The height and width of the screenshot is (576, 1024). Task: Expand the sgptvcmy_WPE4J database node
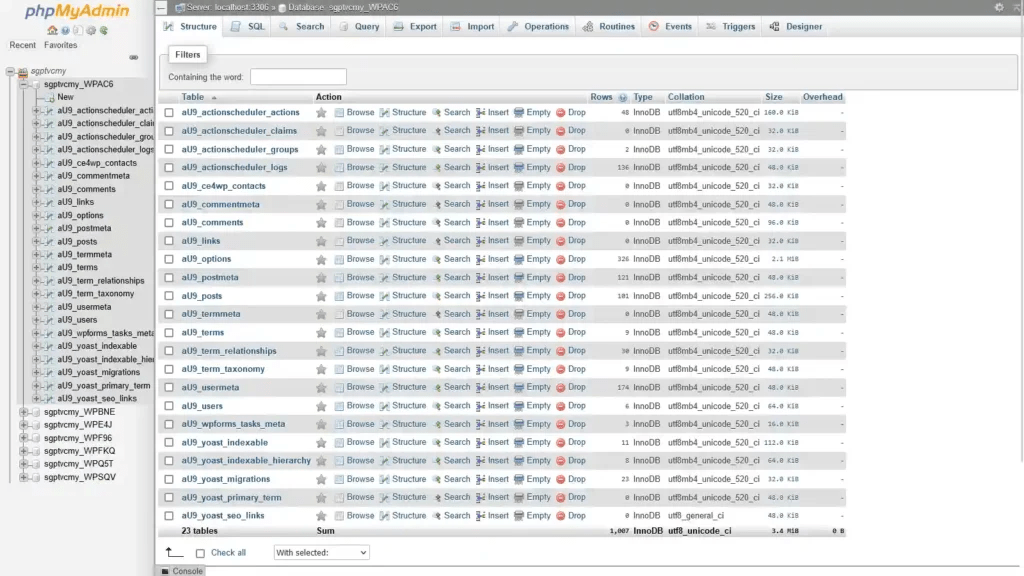point(23,425)
